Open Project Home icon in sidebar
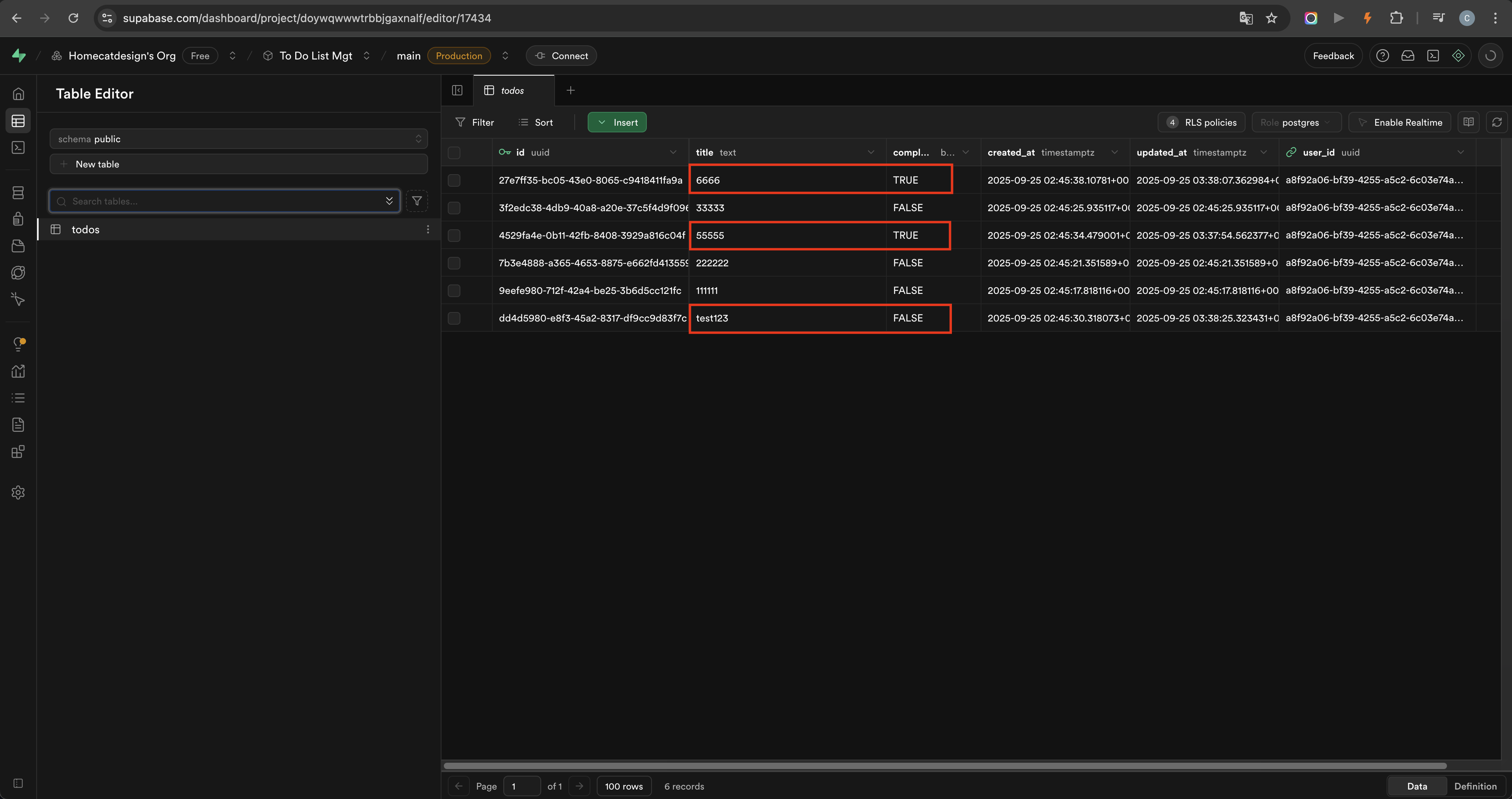Viewport: 1512px width, 799px height. [18, 94]
